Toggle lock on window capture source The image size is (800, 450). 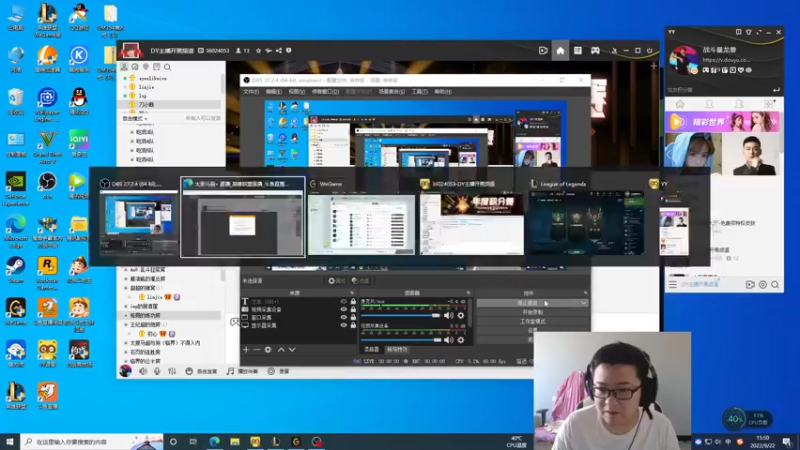[353, 317]
